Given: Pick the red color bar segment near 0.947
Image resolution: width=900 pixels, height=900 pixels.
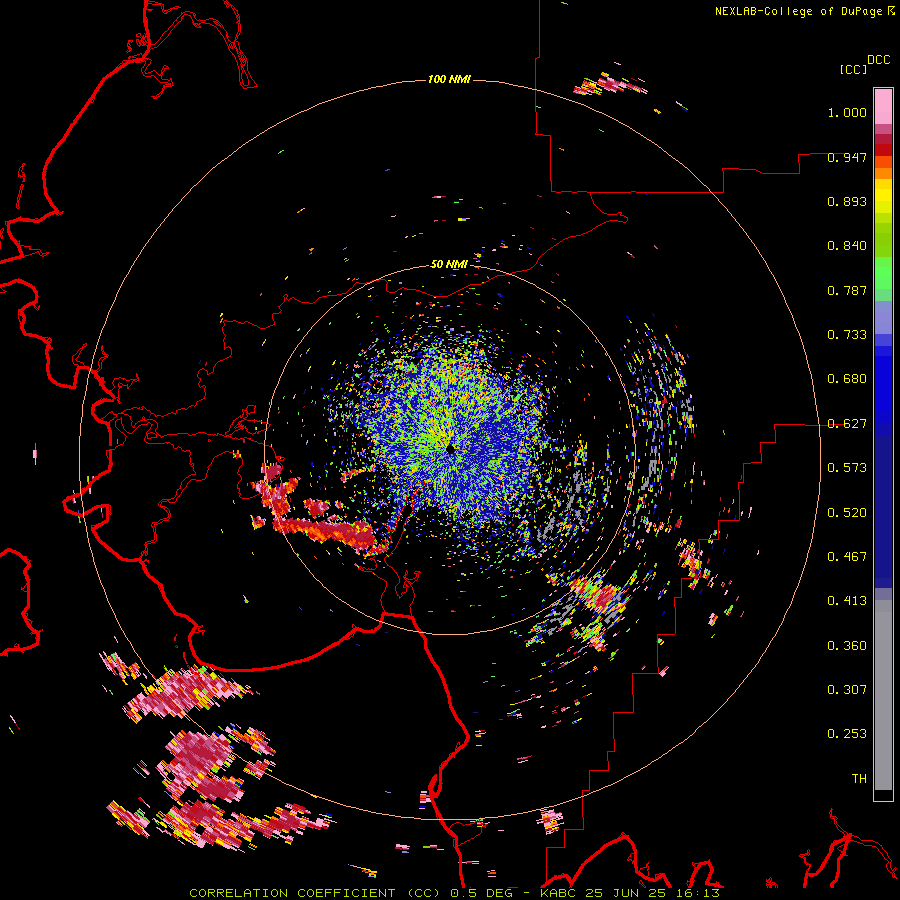Looking at the screenshot, I should coord(883,150).
